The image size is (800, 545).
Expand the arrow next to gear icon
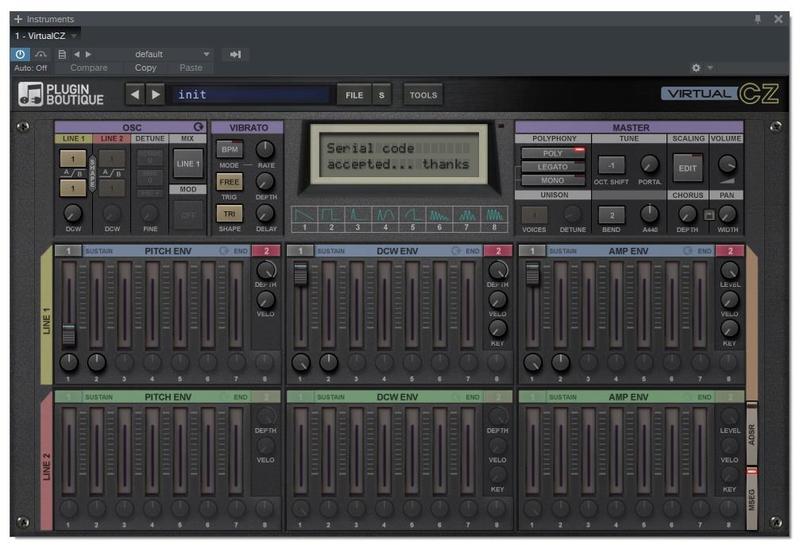[x=710, y=67]
